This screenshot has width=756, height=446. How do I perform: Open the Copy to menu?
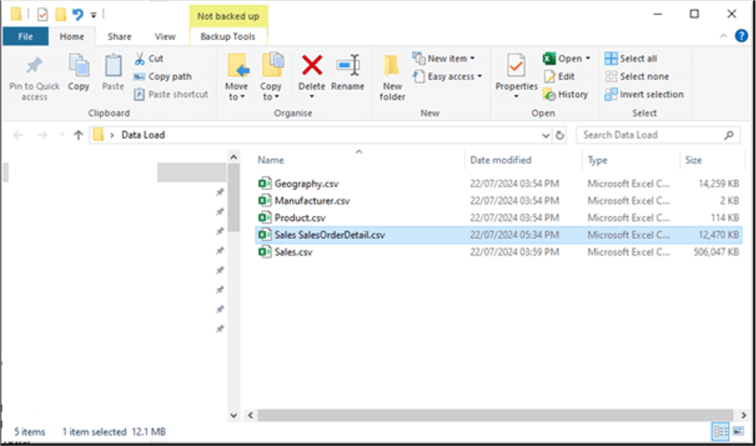[271, 77]
